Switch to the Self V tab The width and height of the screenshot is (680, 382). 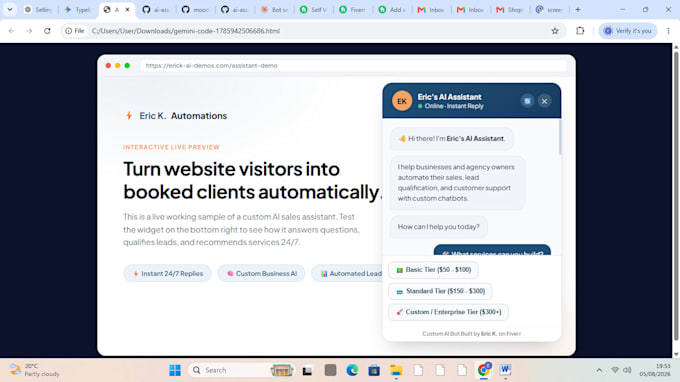[313, 10]
